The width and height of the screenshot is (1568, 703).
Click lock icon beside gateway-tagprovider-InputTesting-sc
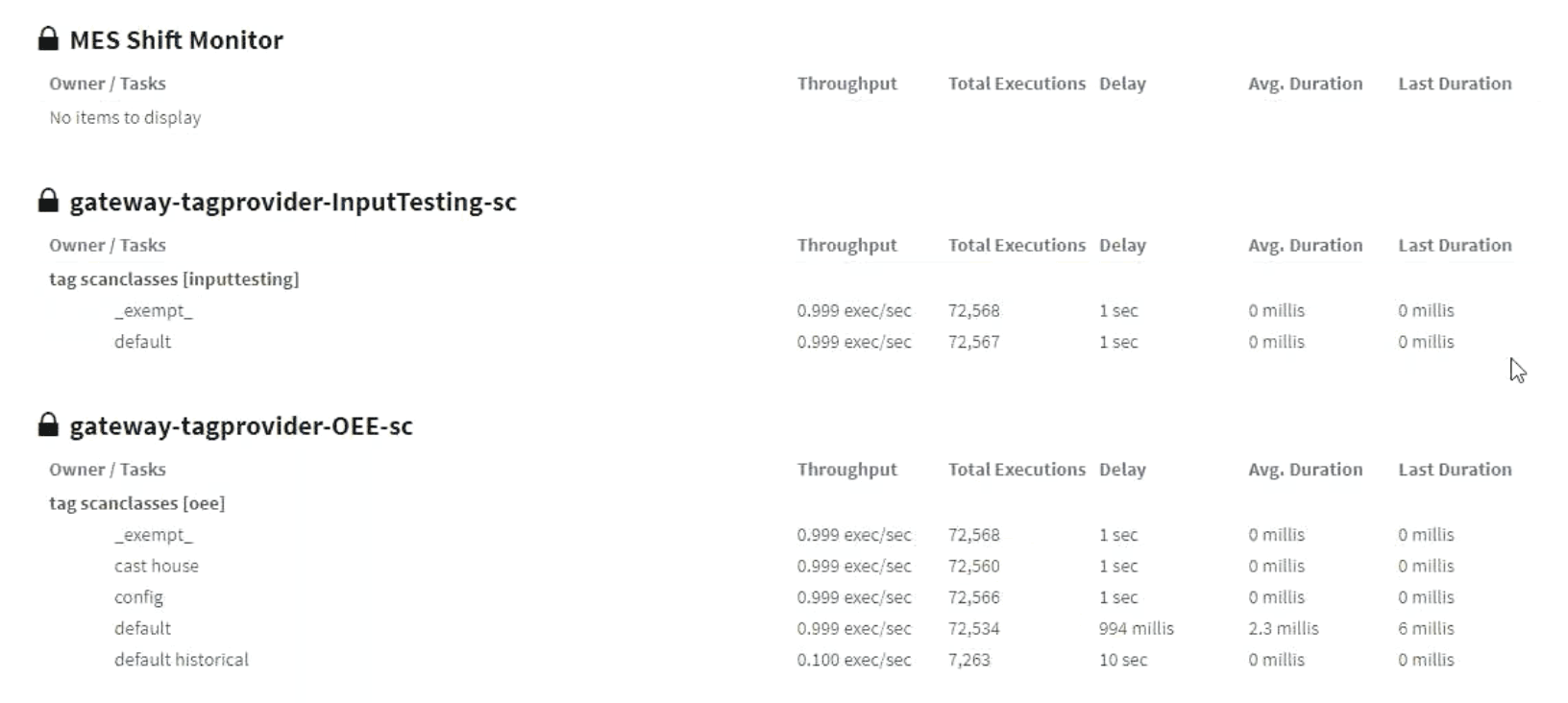(x=48, y=201)
